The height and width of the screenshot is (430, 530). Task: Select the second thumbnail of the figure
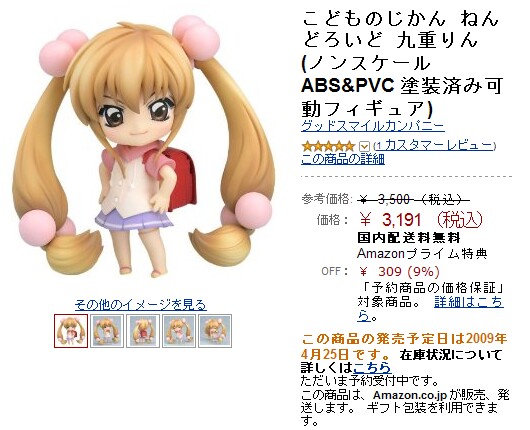pyautogui.click(x=107, y=331)
